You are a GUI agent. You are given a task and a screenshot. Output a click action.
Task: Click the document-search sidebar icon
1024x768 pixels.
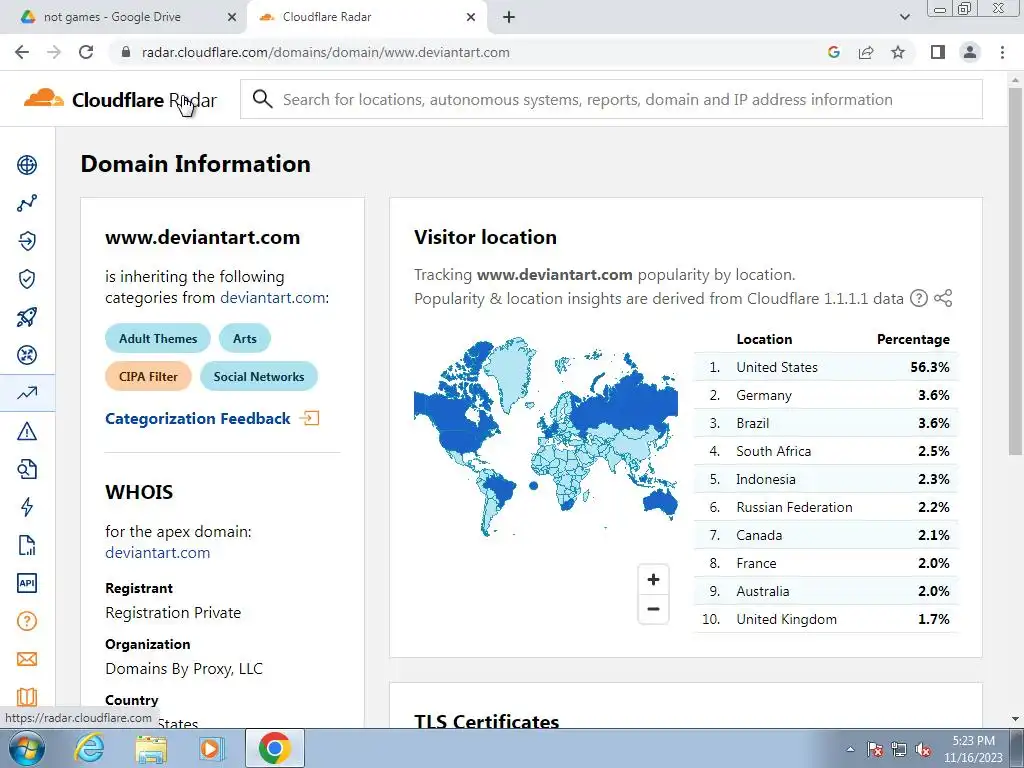[27, 469]
